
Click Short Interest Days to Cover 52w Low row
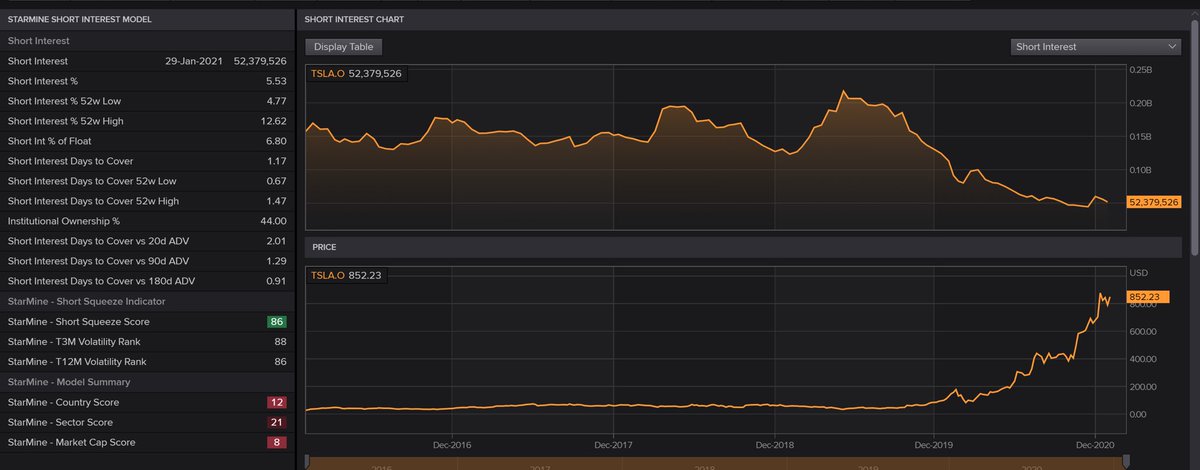(147, 181)
